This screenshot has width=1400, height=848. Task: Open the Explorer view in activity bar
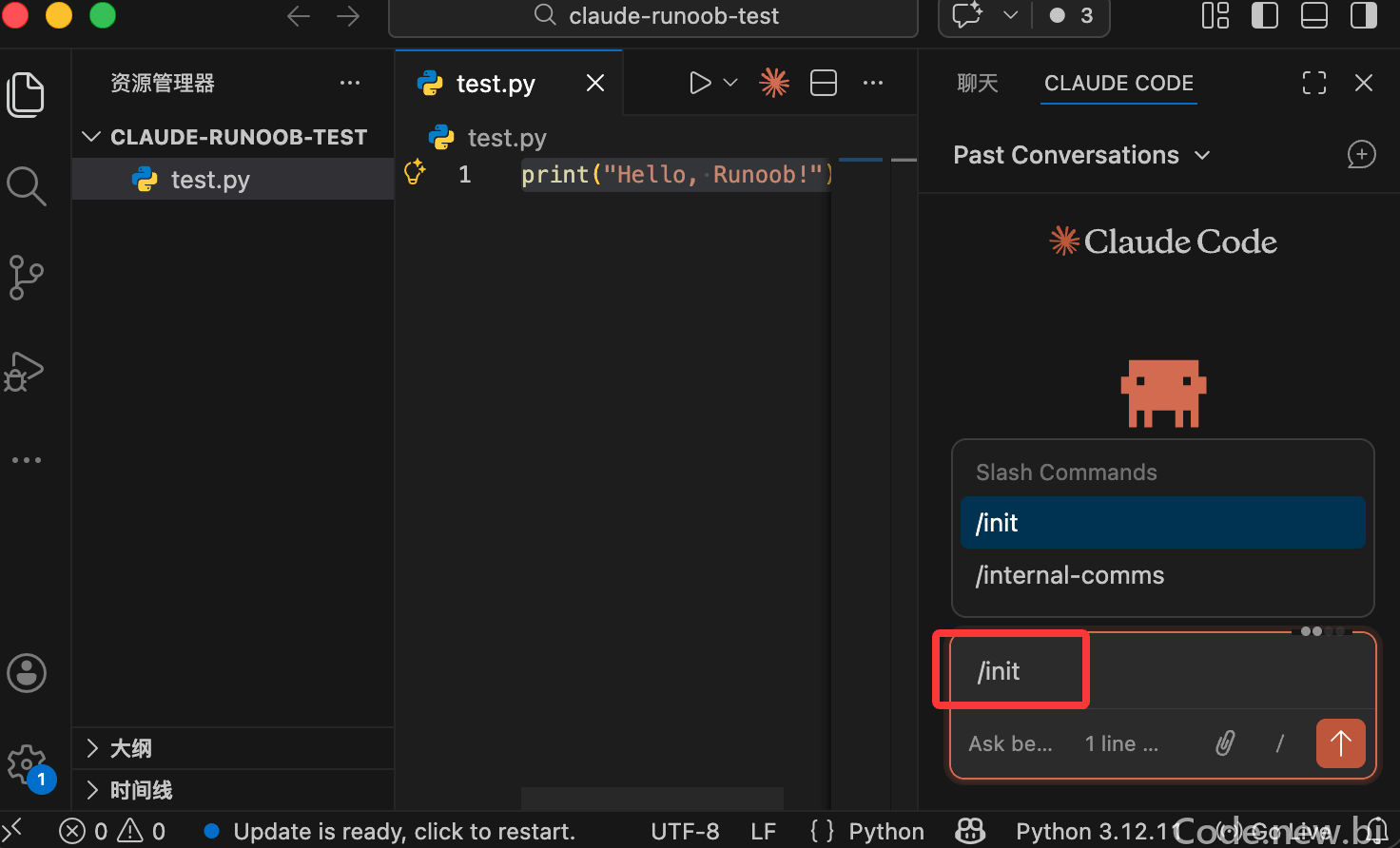coord(26,95)
